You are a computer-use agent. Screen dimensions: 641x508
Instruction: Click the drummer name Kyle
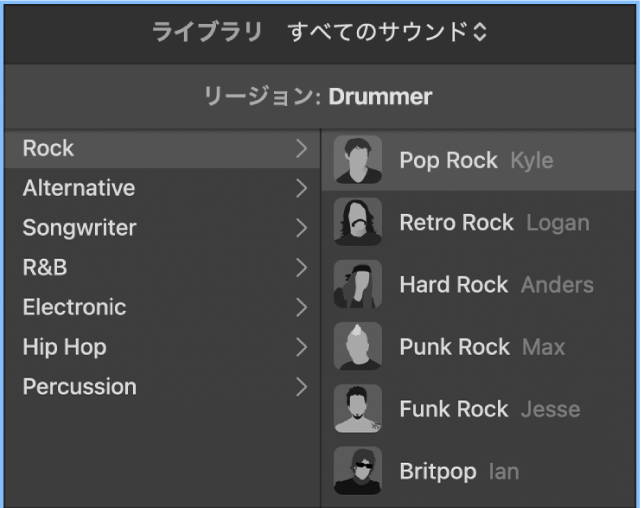click(532, 161)
